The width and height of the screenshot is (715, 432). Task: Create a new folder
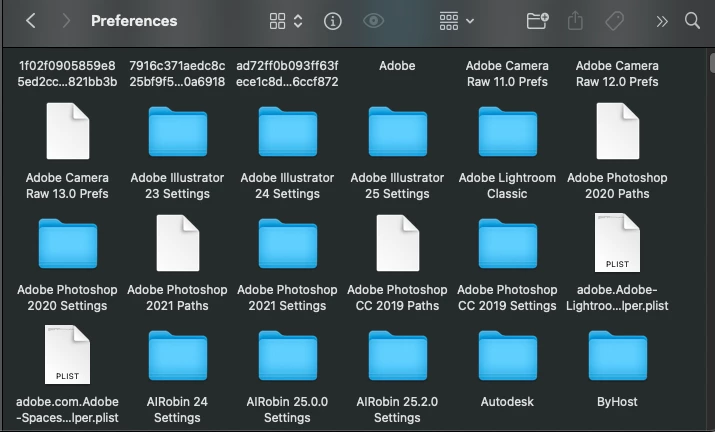(x=538, y=21)
